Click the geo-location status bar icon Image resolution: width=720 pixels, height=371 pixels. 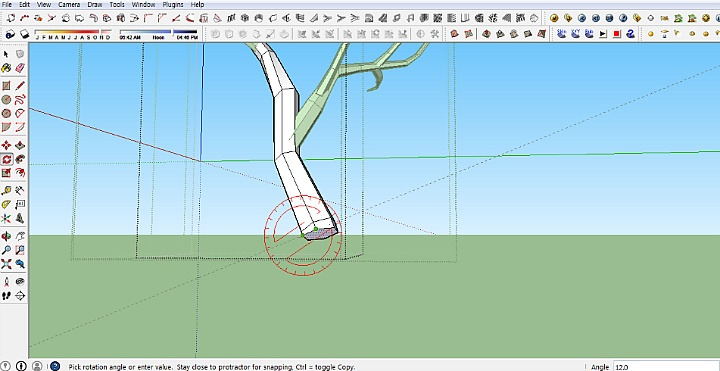point(6,366)
